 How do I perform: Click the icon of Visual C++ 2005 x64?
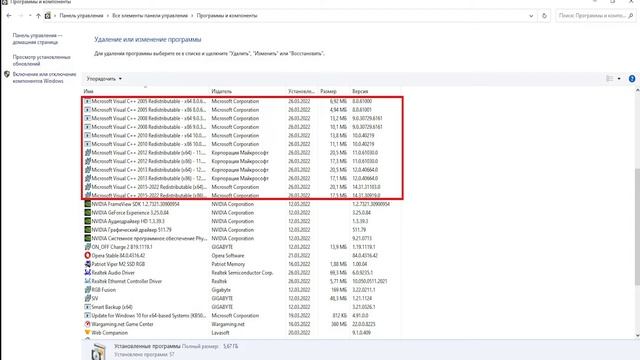(x=87, y=101)
